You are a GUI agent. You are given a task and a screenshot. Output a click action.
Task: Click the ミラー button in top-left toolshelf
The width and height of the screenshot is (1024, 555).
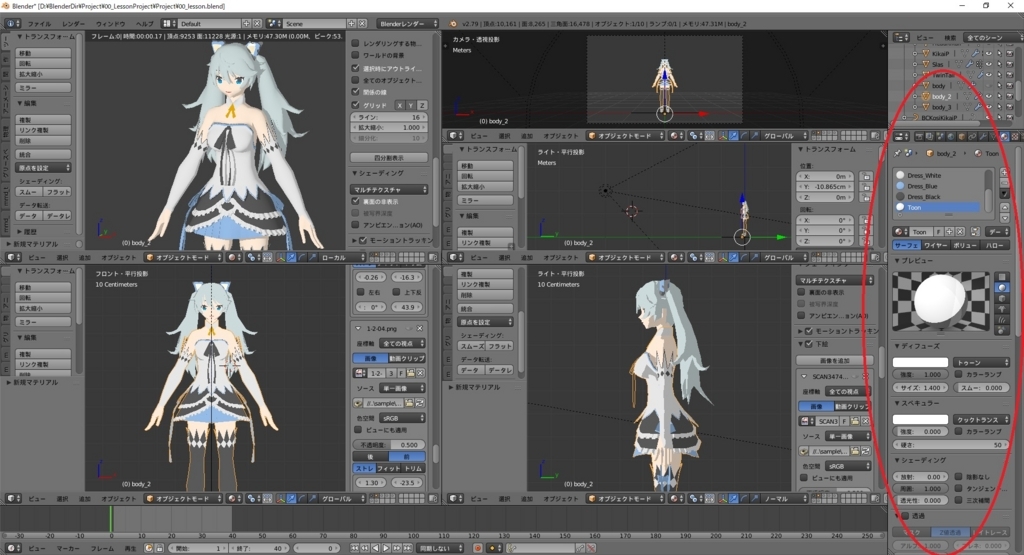pyautogui.click(x=44, y=87)
